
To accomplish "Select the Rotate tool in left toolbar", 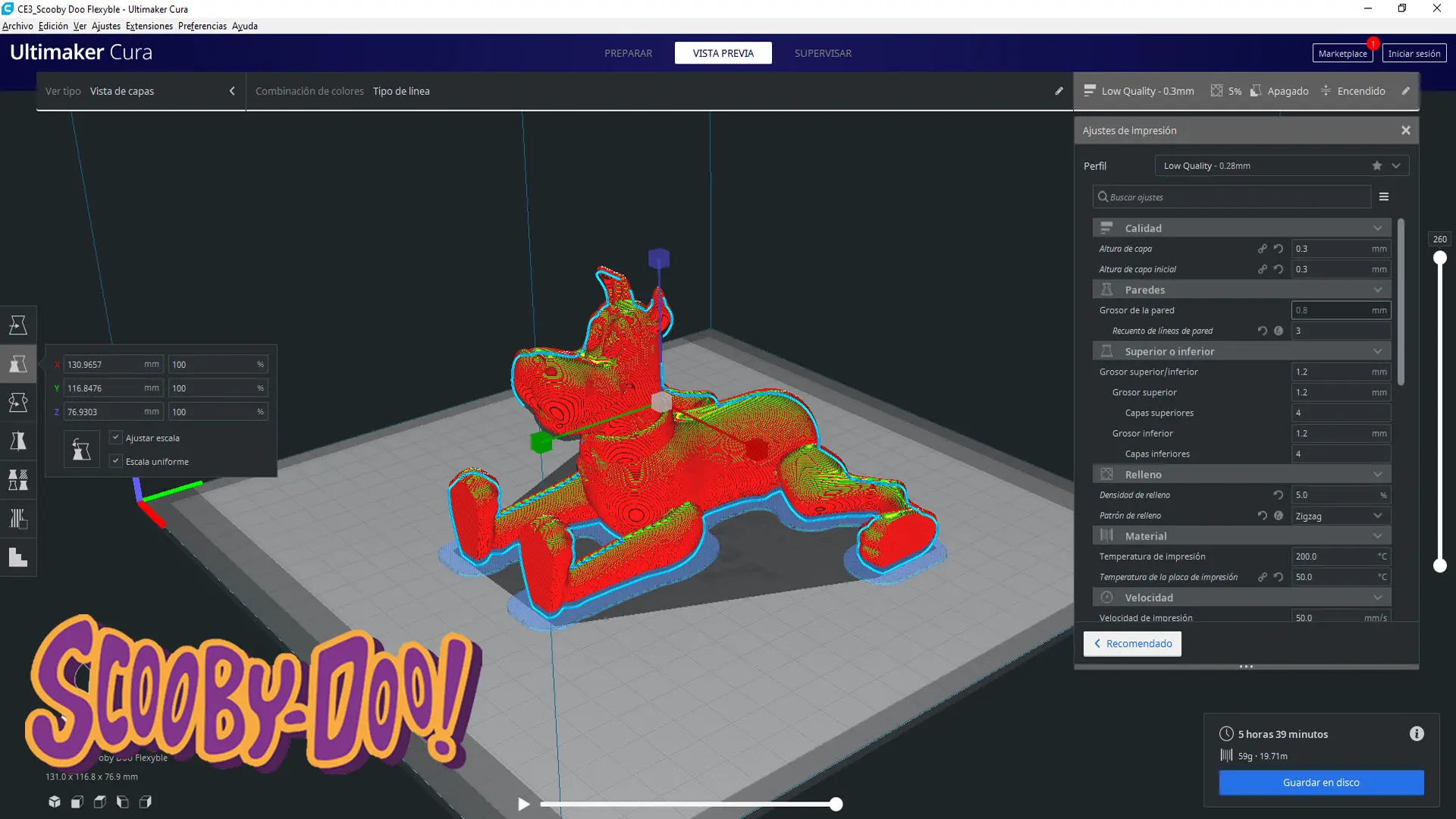I will click(18, 402).
